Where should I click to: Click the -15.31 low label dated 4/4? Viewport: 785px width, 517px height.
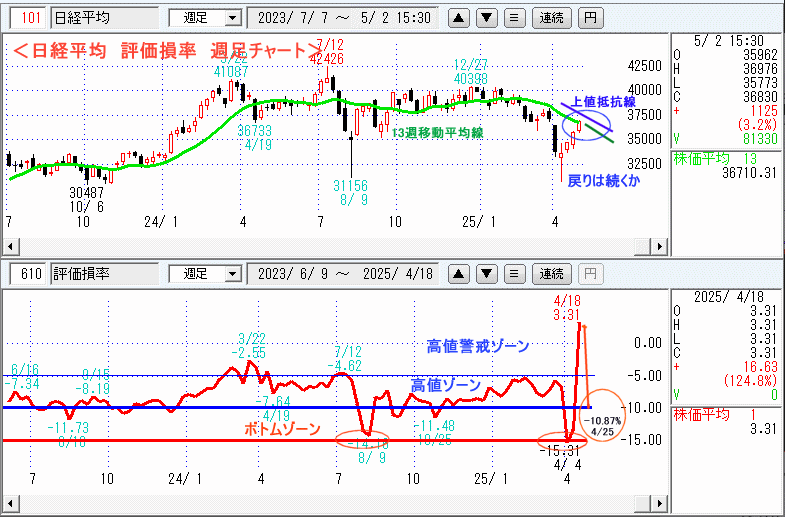(x=560, y=451)
